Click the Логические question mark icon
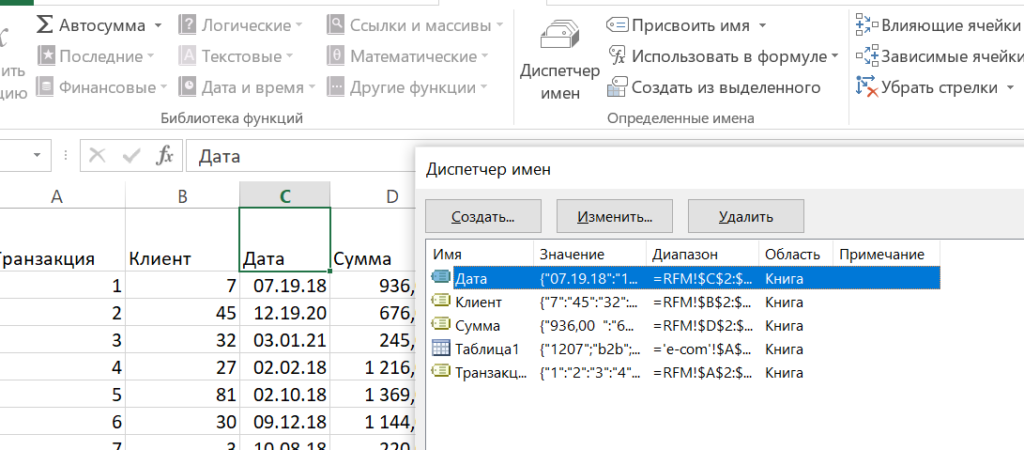Screen dimensions: 1024x450 pyautogui.click(x=187, y=25)
